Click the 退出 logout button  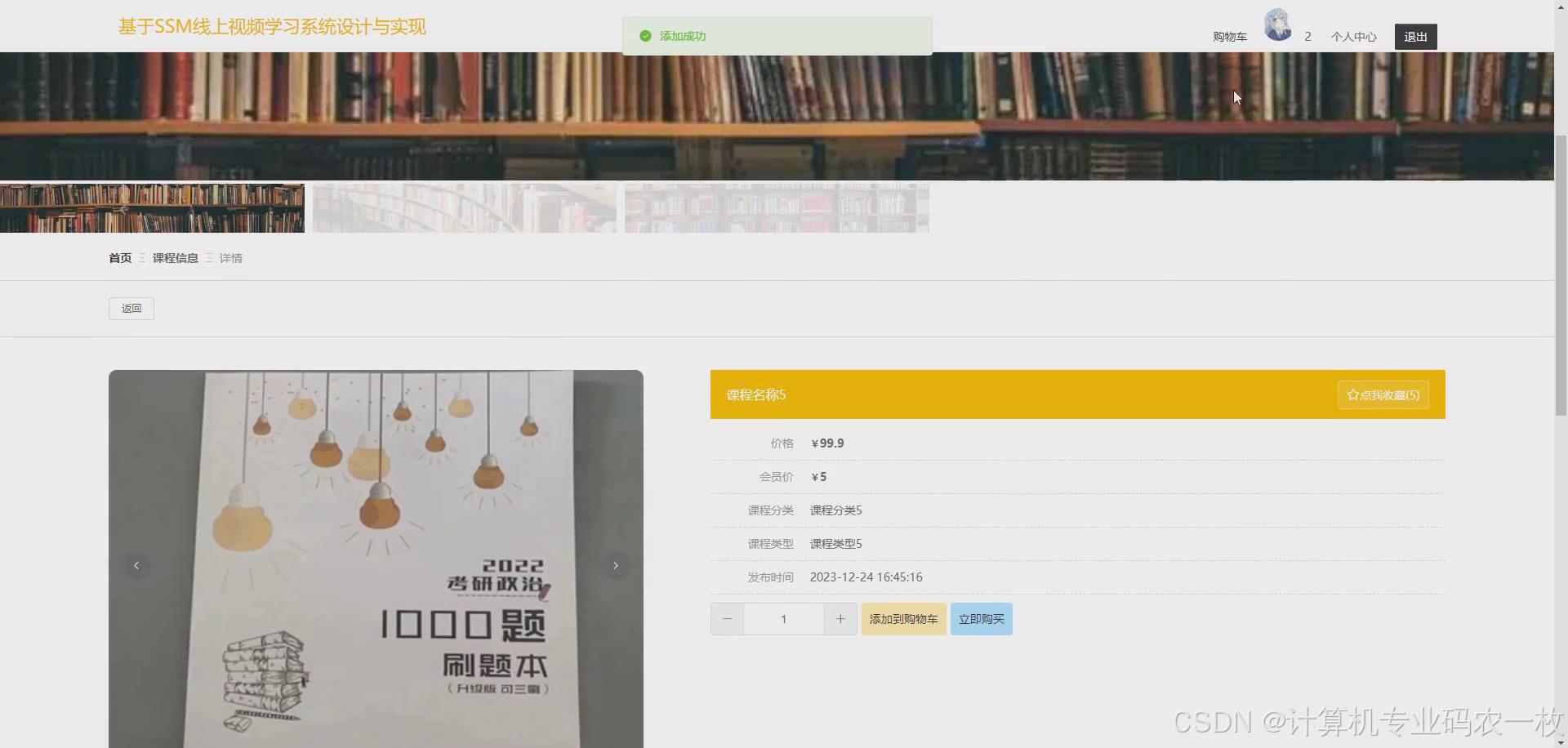(1415, 36)
